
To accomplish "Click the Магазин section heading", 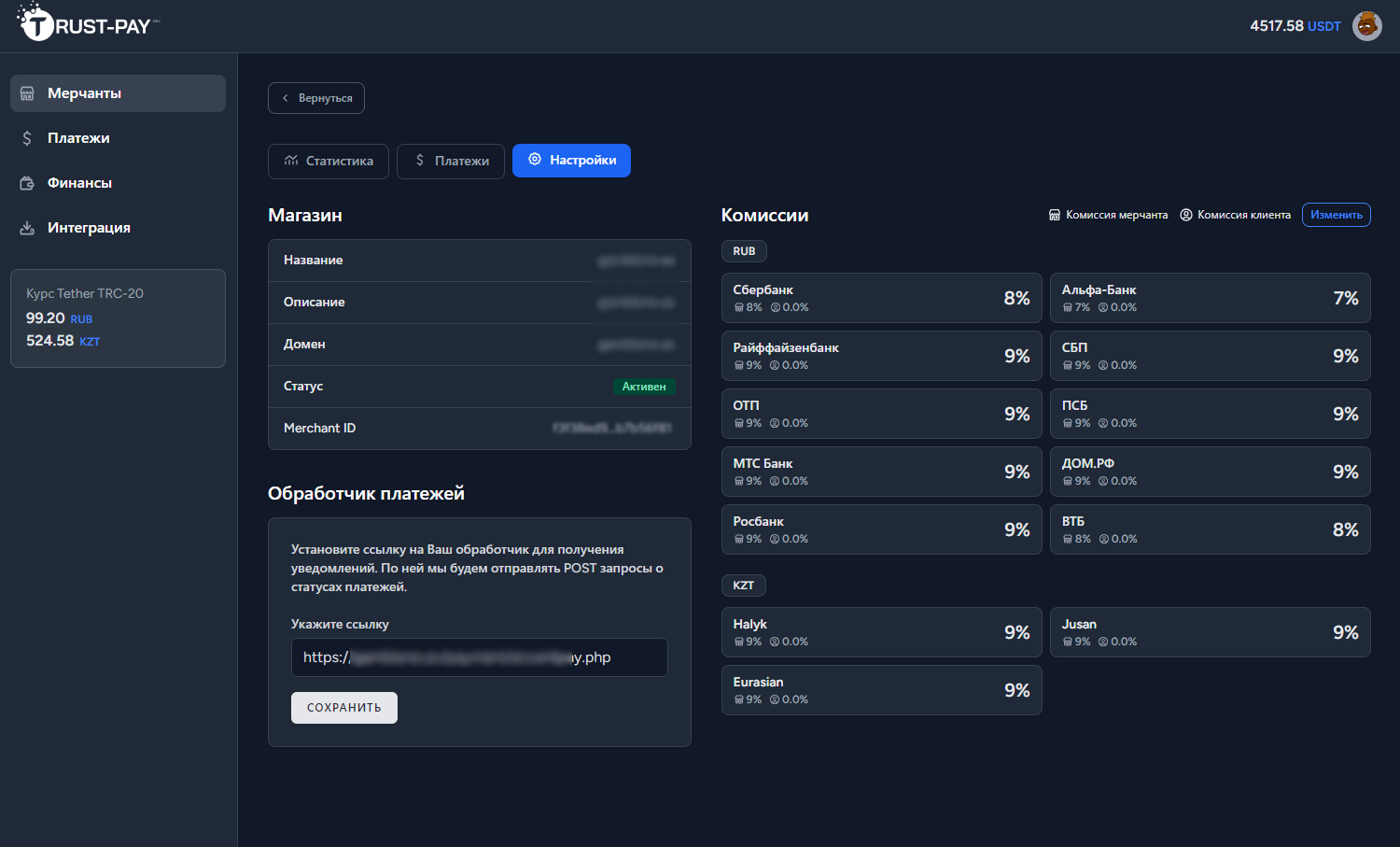I will click(305, 215).
